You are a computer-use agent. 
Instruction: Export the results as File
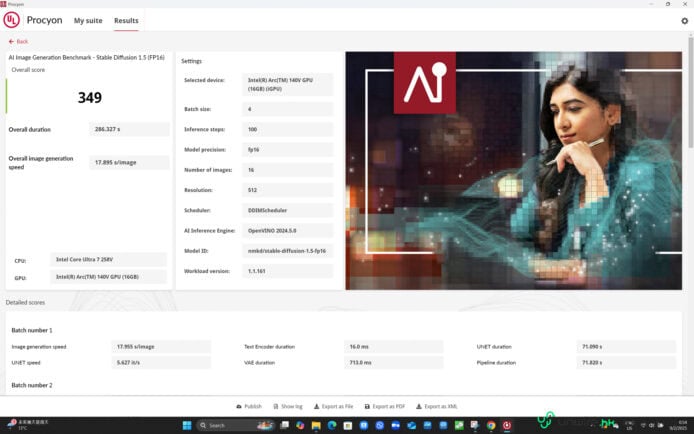pyautogui.click(x=332, y=406)
